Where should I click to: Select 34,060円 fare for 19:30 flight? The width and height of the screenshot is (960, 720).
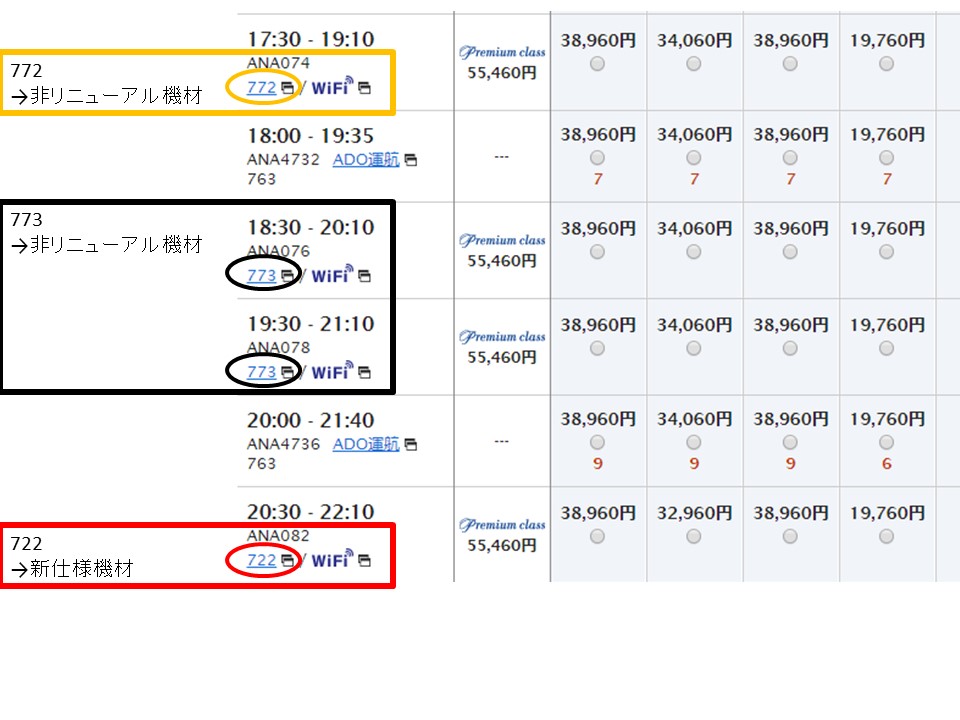coord(694,348)
